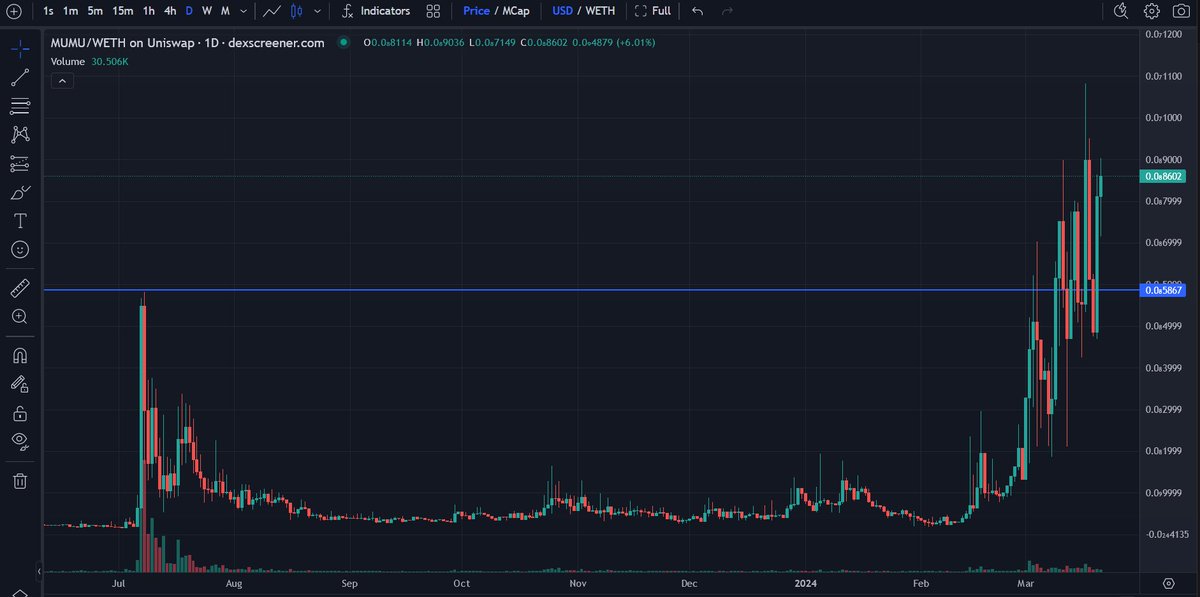The width and height of the screenshot is (1200, 597).
Task: Expand more time intervals dropdown
Action: pos(244,11)
